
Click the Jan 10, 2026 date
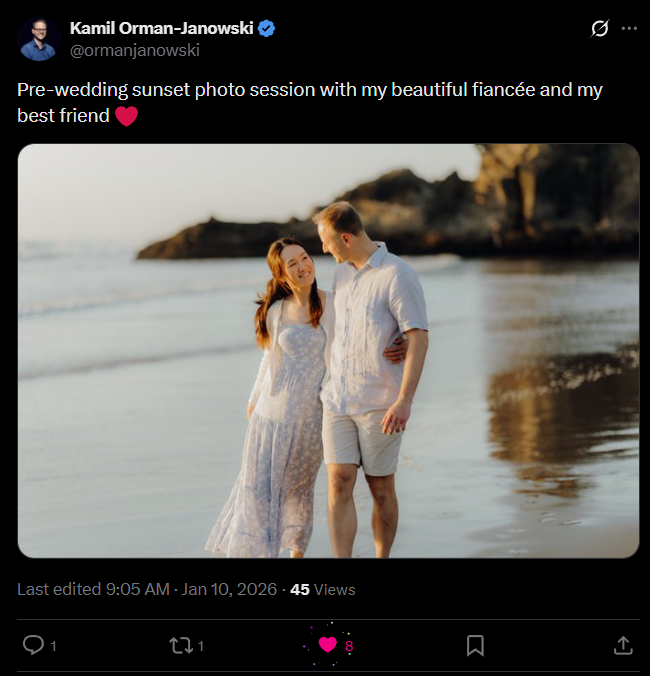coord(229,589)
